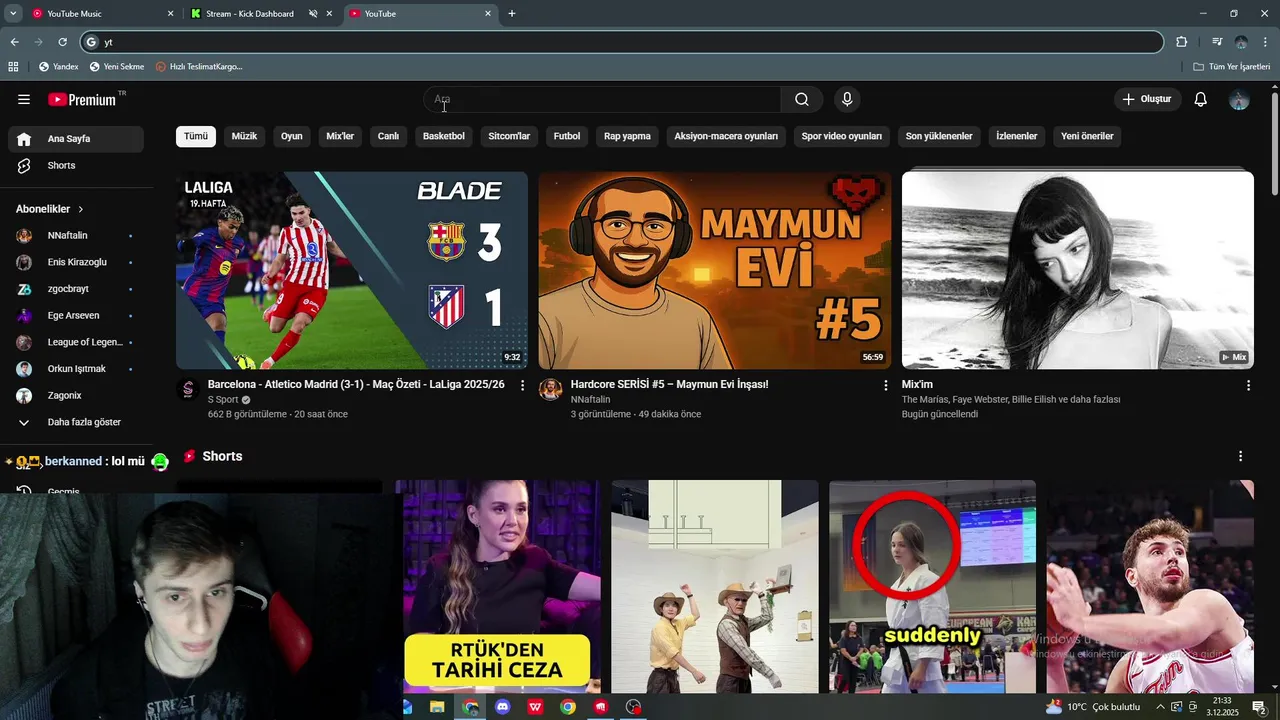
Task: Select the Sitcom'lar filter chip
Action: tap(509, 136)
